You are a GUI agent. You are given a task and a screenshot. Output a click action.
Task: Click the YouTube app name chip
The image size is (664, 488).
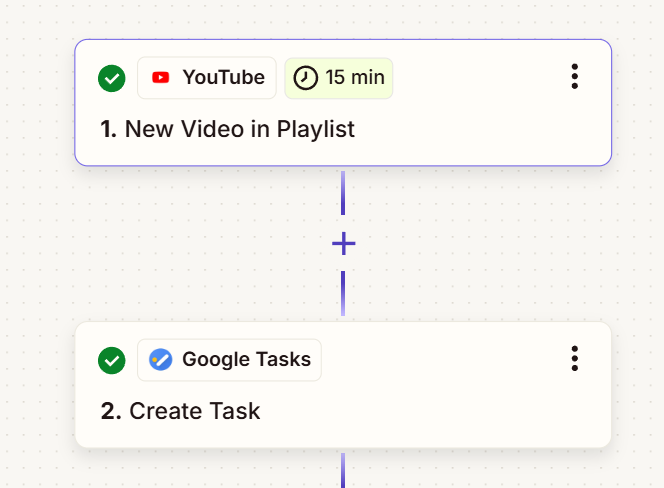point(207,78)
